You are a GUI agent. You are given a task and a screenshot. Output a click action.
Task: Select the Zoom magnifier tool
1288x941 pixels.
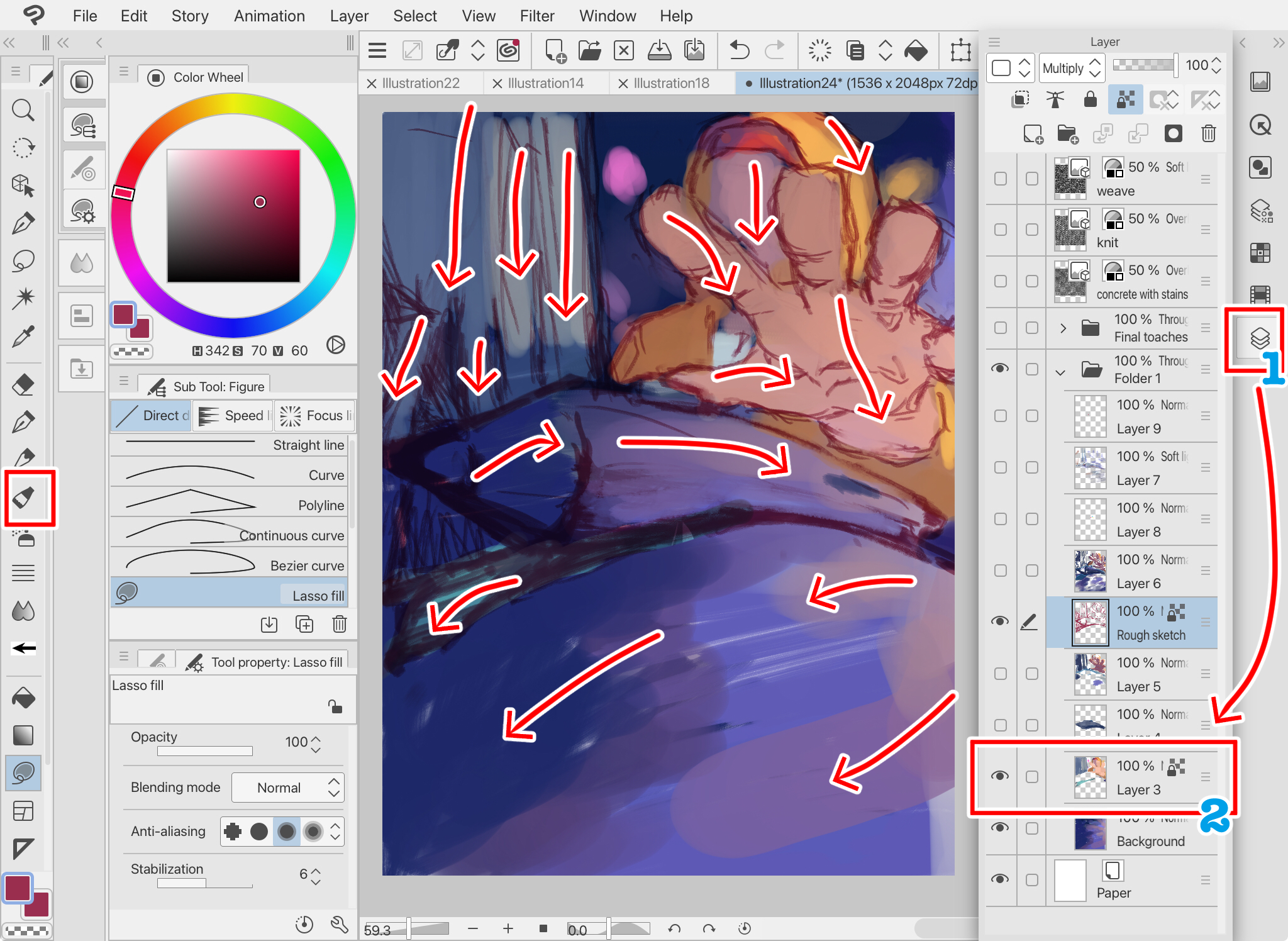(x=23, y=111)
